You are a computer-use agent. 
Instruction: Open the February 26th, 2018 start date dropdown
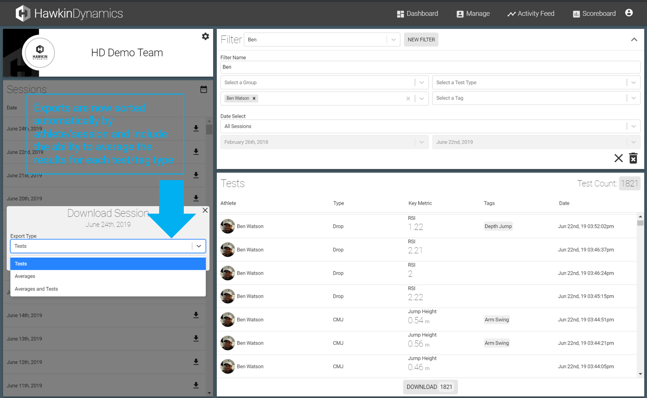(x=324, y=142)
